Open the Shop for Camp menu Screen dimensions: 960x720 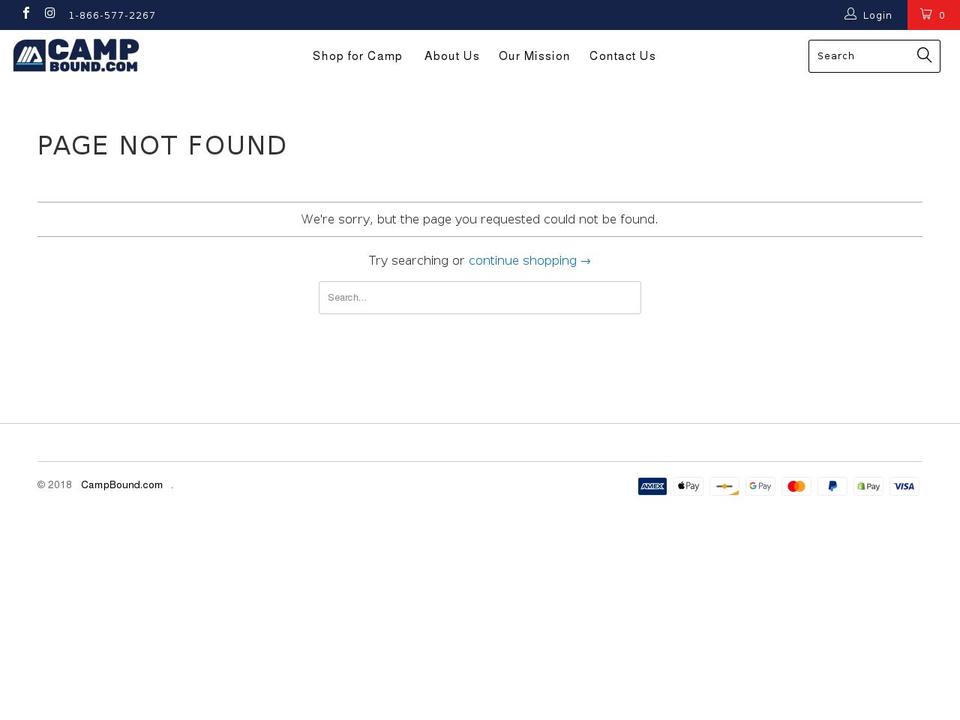coord(357,56)
